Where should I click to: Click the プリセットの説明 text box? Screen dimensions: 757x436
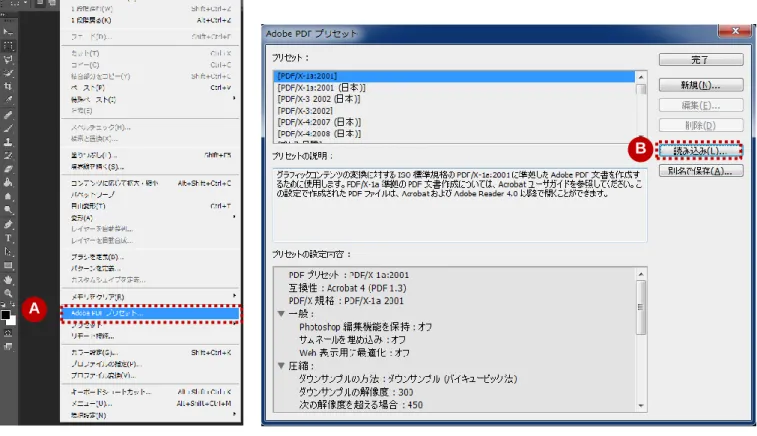tap(460, 204)
